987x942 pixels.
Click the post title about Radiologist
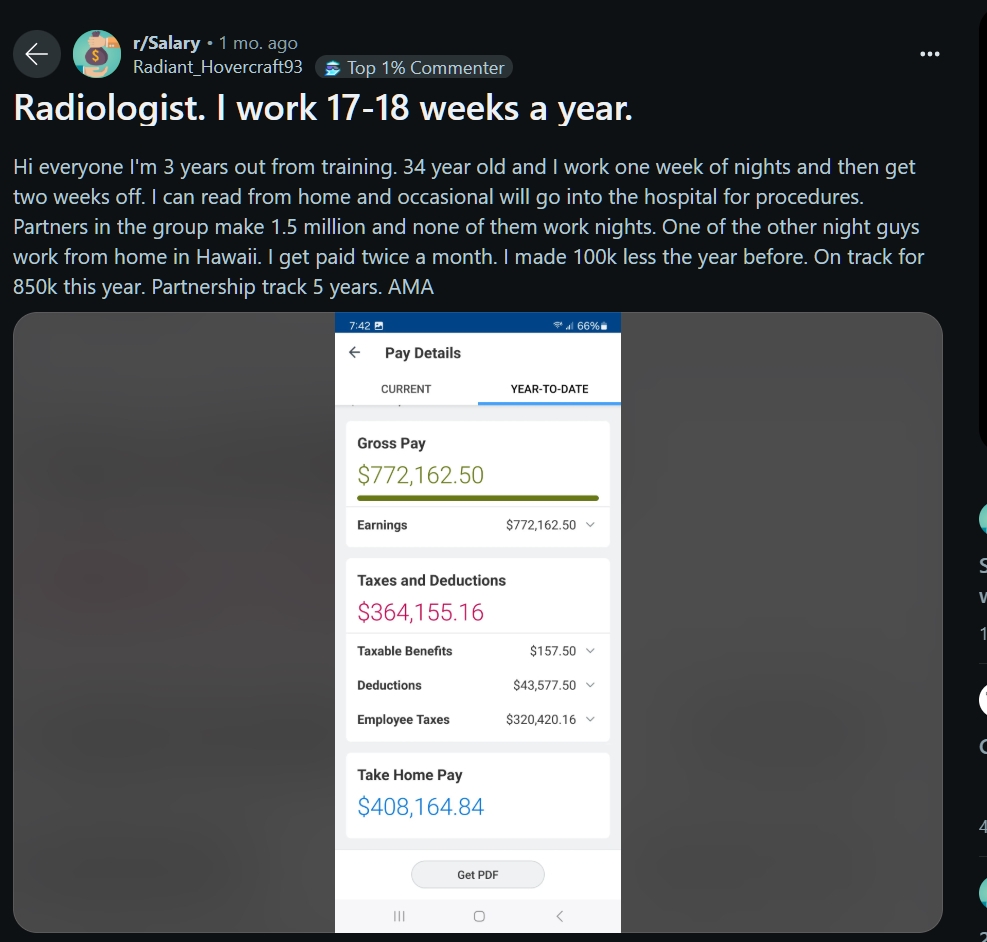click(x=323, y=108)
